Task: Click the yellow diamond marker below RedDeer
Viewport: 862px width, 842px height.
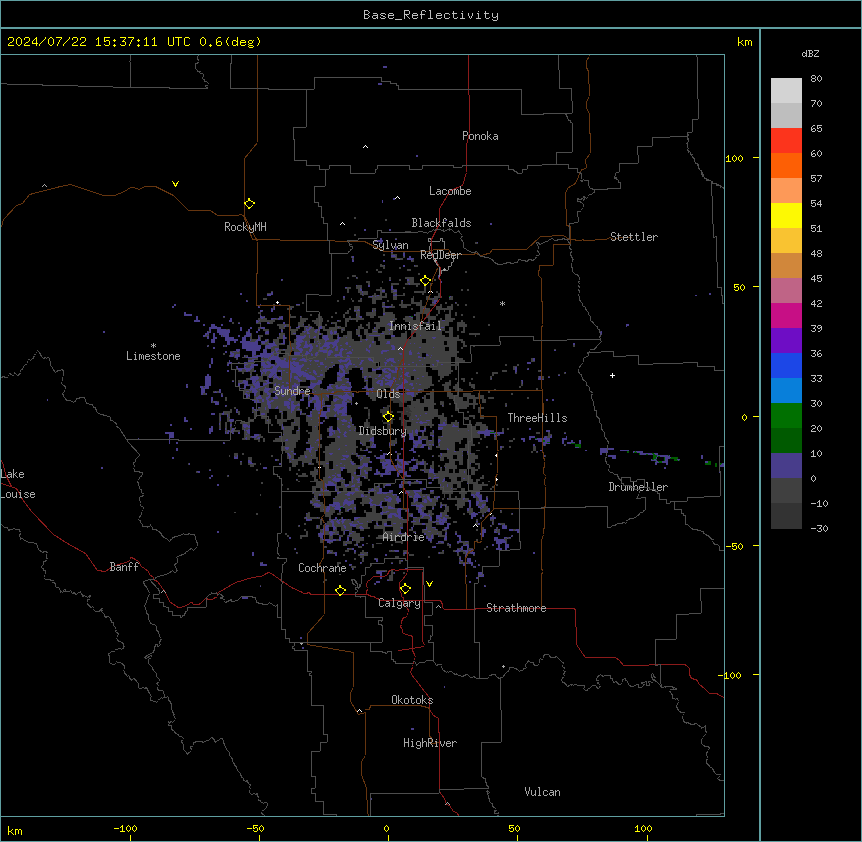Action: pos(426,281)
